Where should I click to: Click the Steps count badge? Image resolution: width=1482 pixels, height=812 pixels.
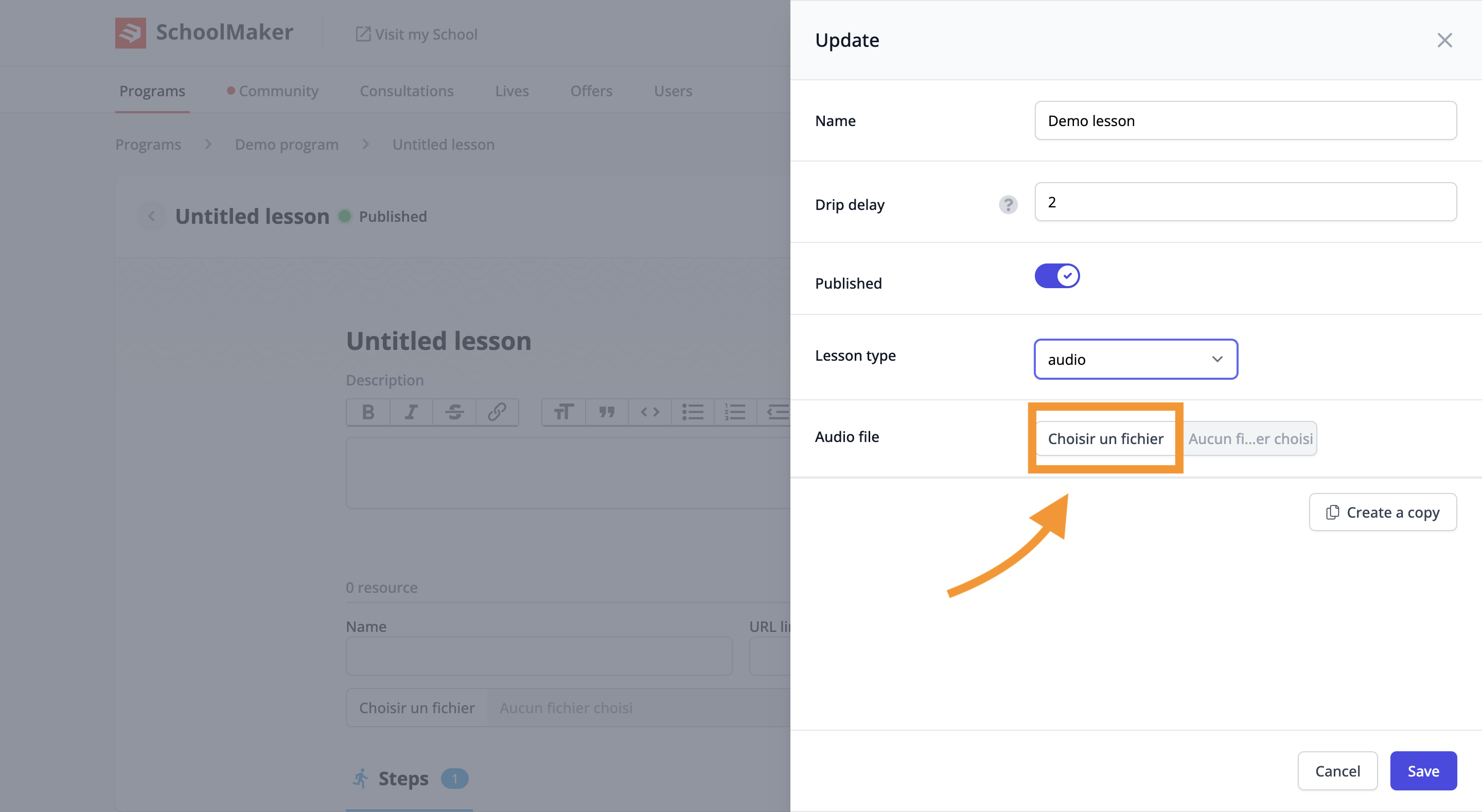pyautogui.click(x=454, y=779)
